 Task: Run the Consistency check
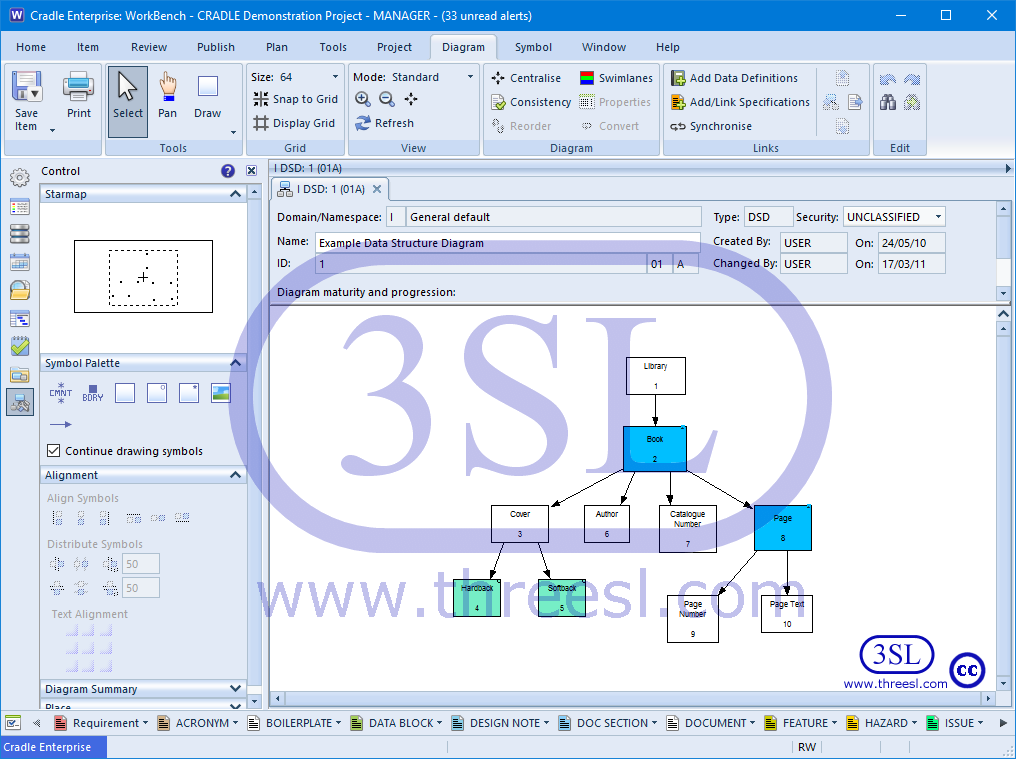pos(531,102)
